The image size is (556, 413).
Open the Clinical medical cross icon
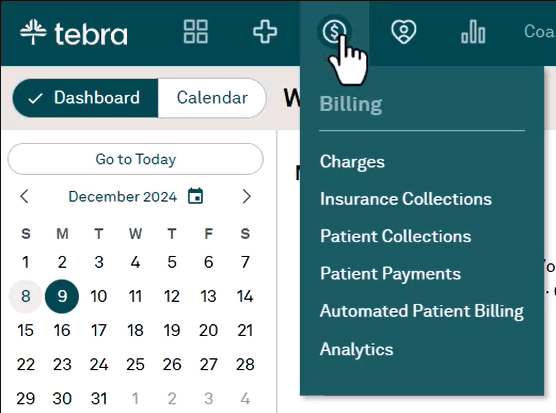[265, 32]
